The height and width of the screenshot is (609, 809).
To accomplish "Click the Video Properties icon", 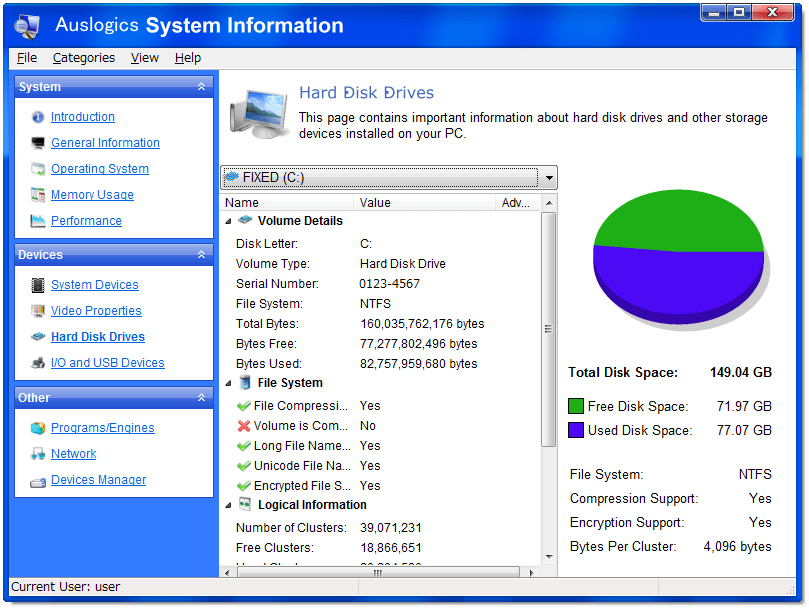I will (x=38, y=311).
